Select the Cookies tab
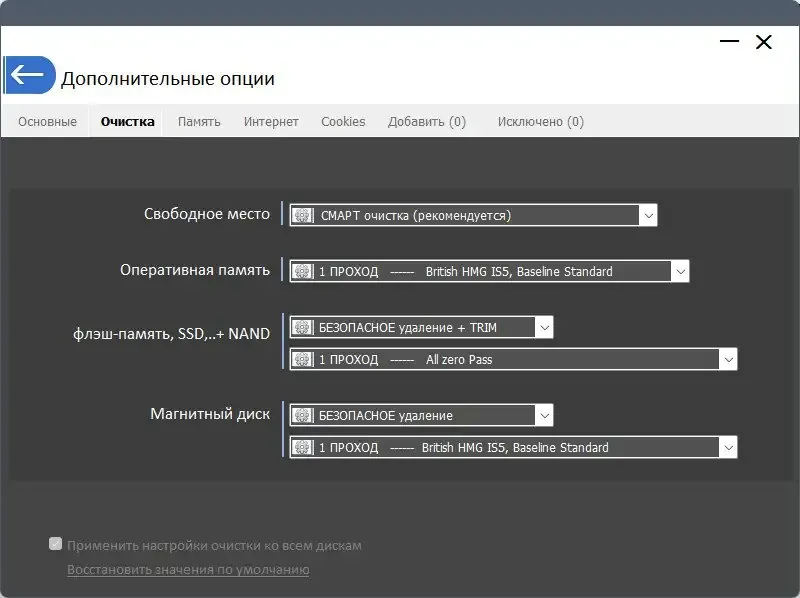Image resolution: width=800 pixels, height=598 pixels. pyautogui.click(x=343, y=121)
